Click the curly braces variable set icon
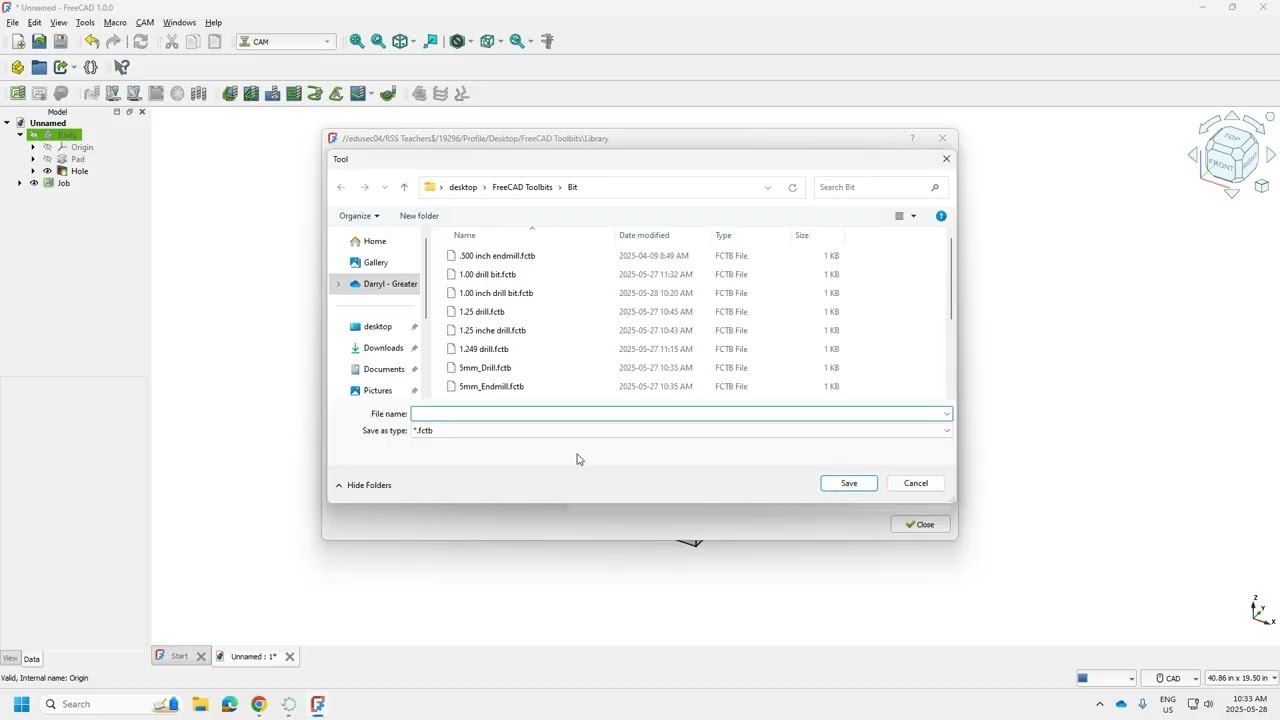Image resolution: width=1280 pixels, height=720 pixels. (x=91, y=67)
